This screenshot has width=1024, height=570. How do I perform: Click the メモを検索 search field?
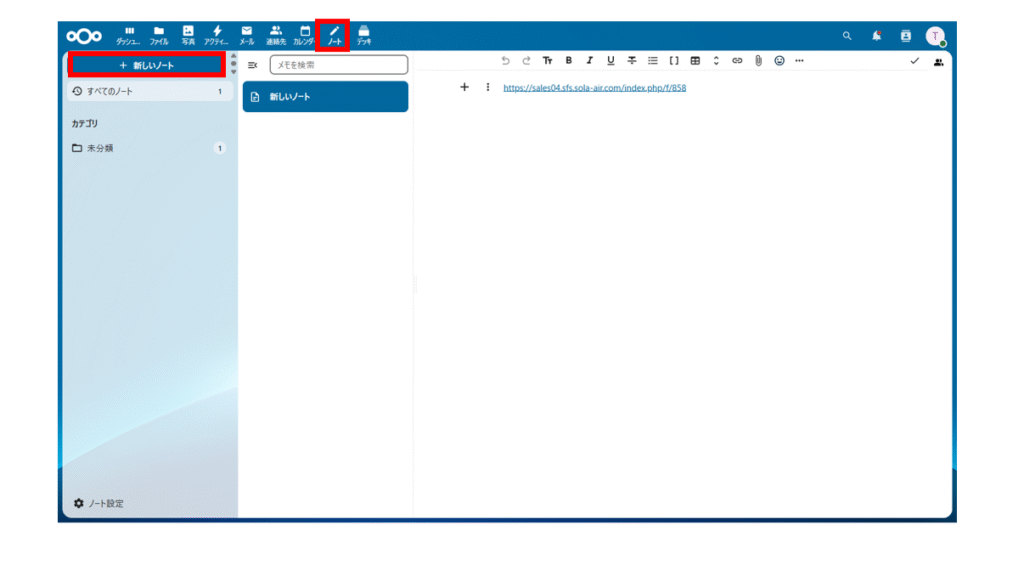pos(339,65)
